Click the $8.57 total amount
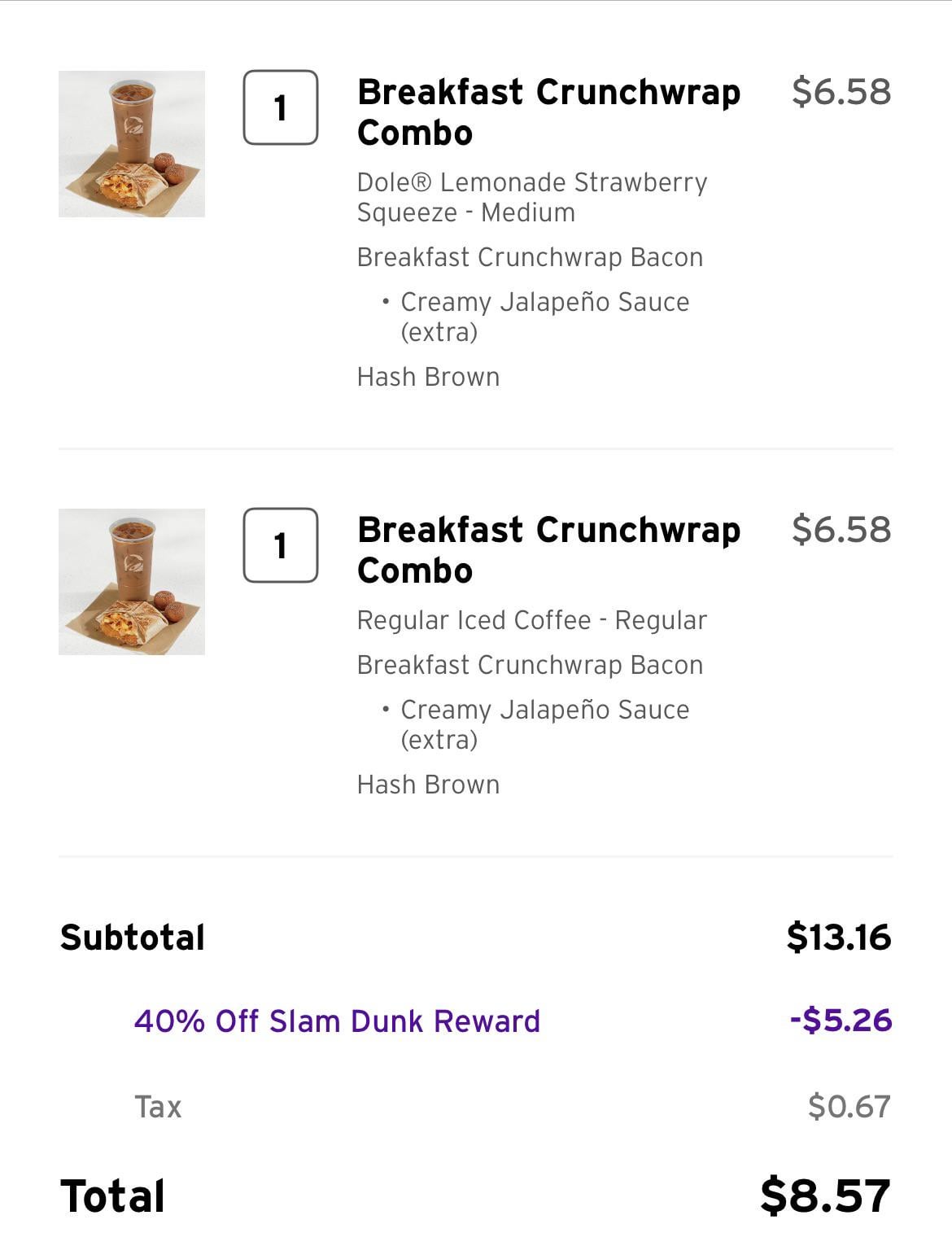Screen dimensions: 952x1259 tap(825, 1196)
